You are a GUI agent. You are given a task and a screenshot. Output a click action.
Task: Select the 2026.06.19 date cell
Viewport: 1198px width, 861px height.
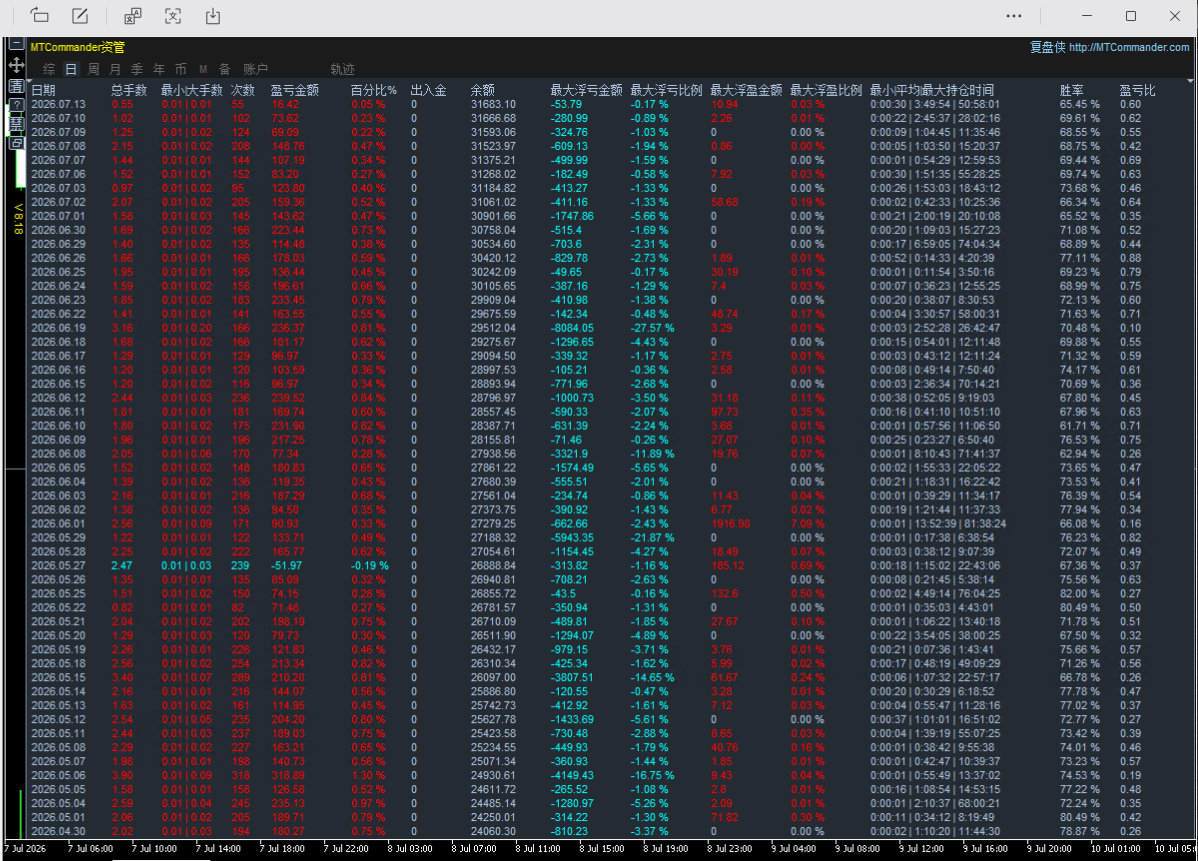59,329
